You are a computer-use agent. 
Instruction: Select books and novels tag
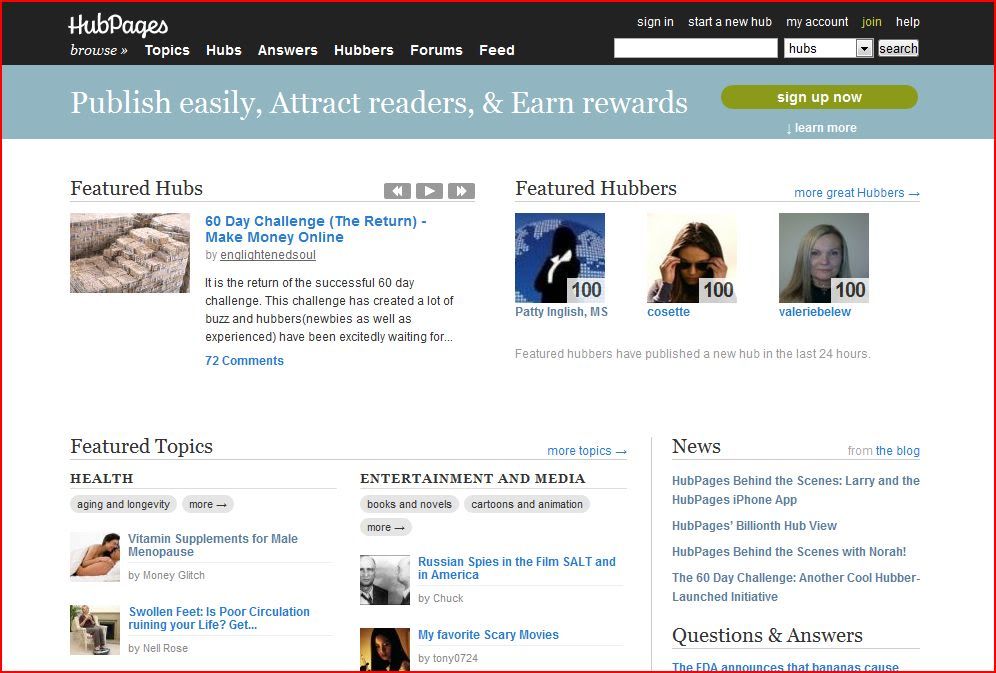[409, 504]
